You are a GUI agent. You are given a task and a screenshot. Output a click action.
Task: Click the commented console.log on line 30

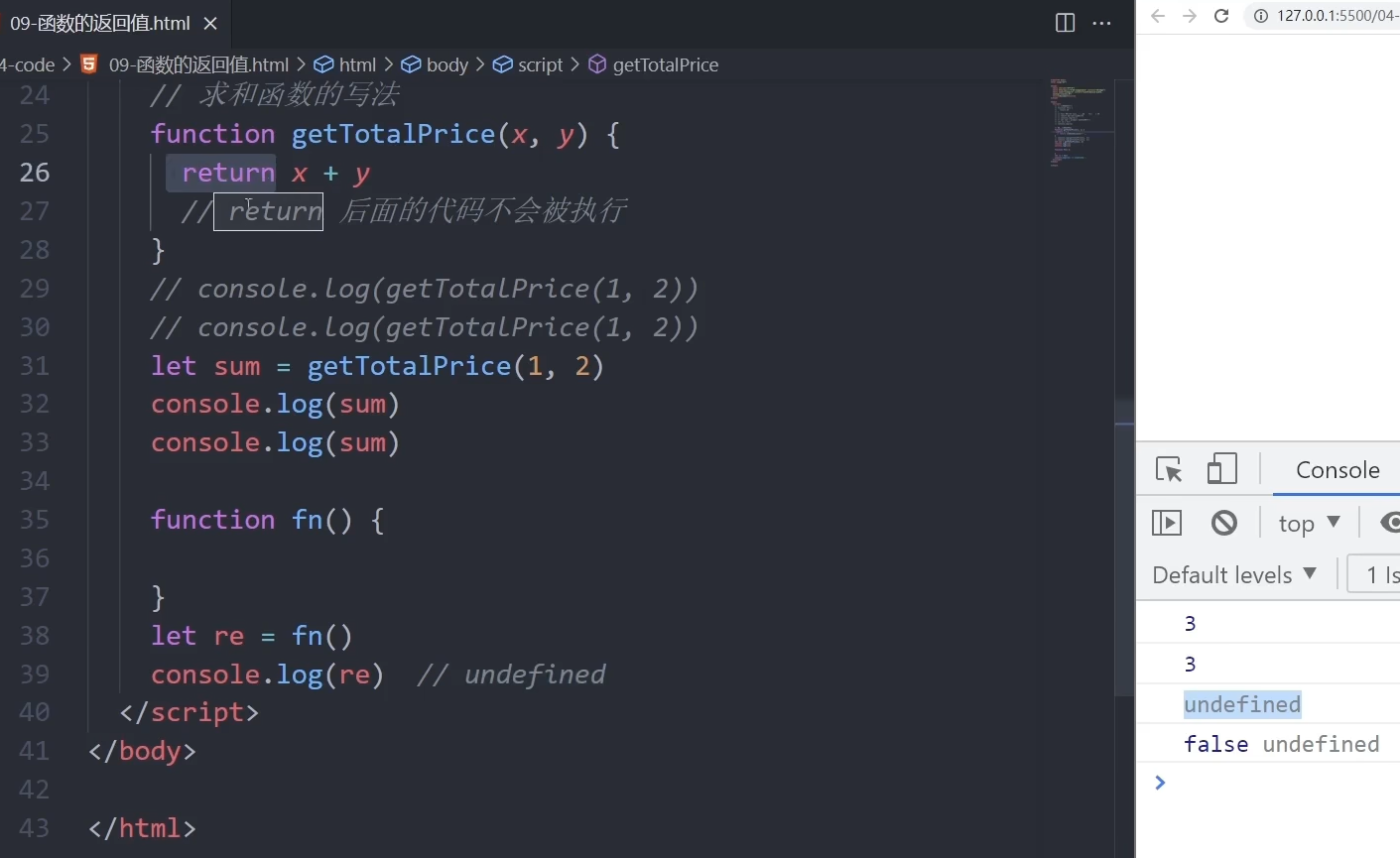(425, 327)
